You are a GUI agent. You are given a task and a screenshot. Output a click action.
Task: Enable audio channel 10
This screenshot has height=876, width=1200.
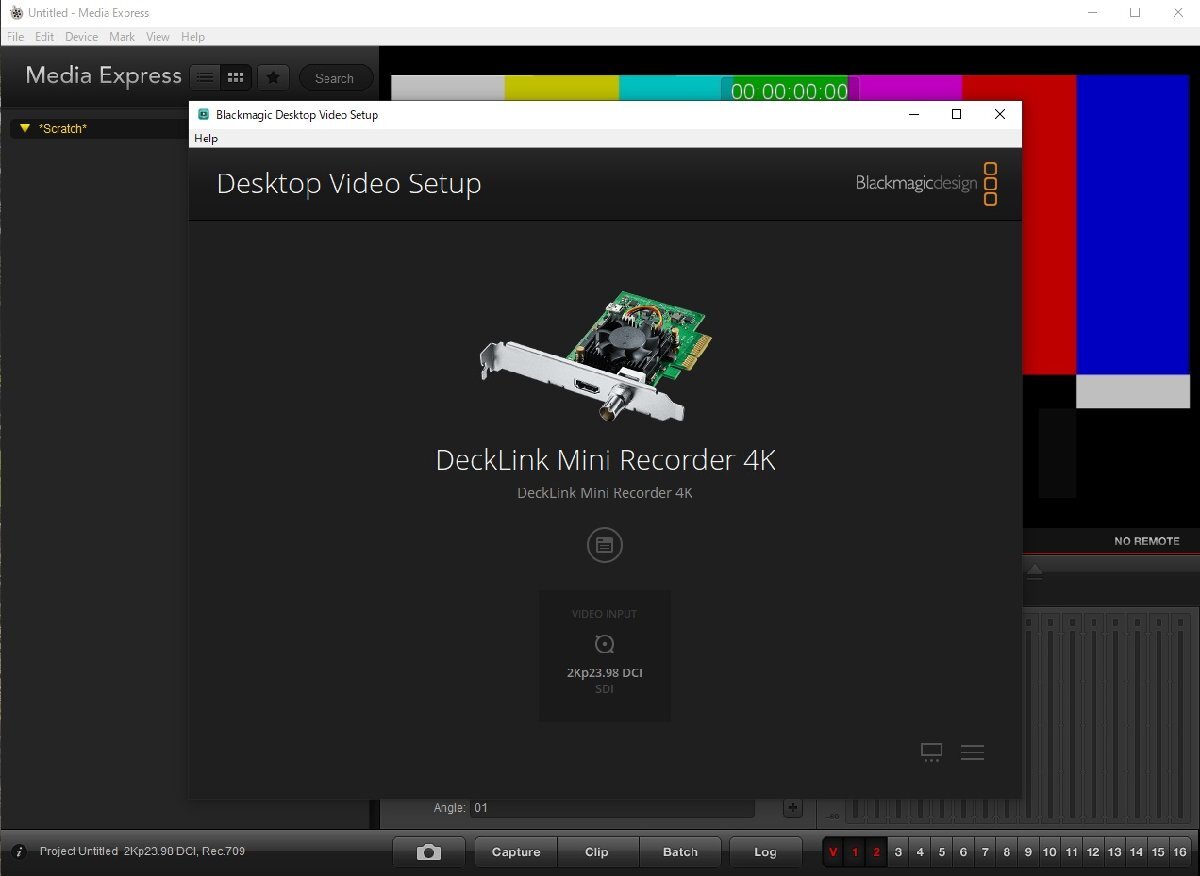coord(1050,852)
